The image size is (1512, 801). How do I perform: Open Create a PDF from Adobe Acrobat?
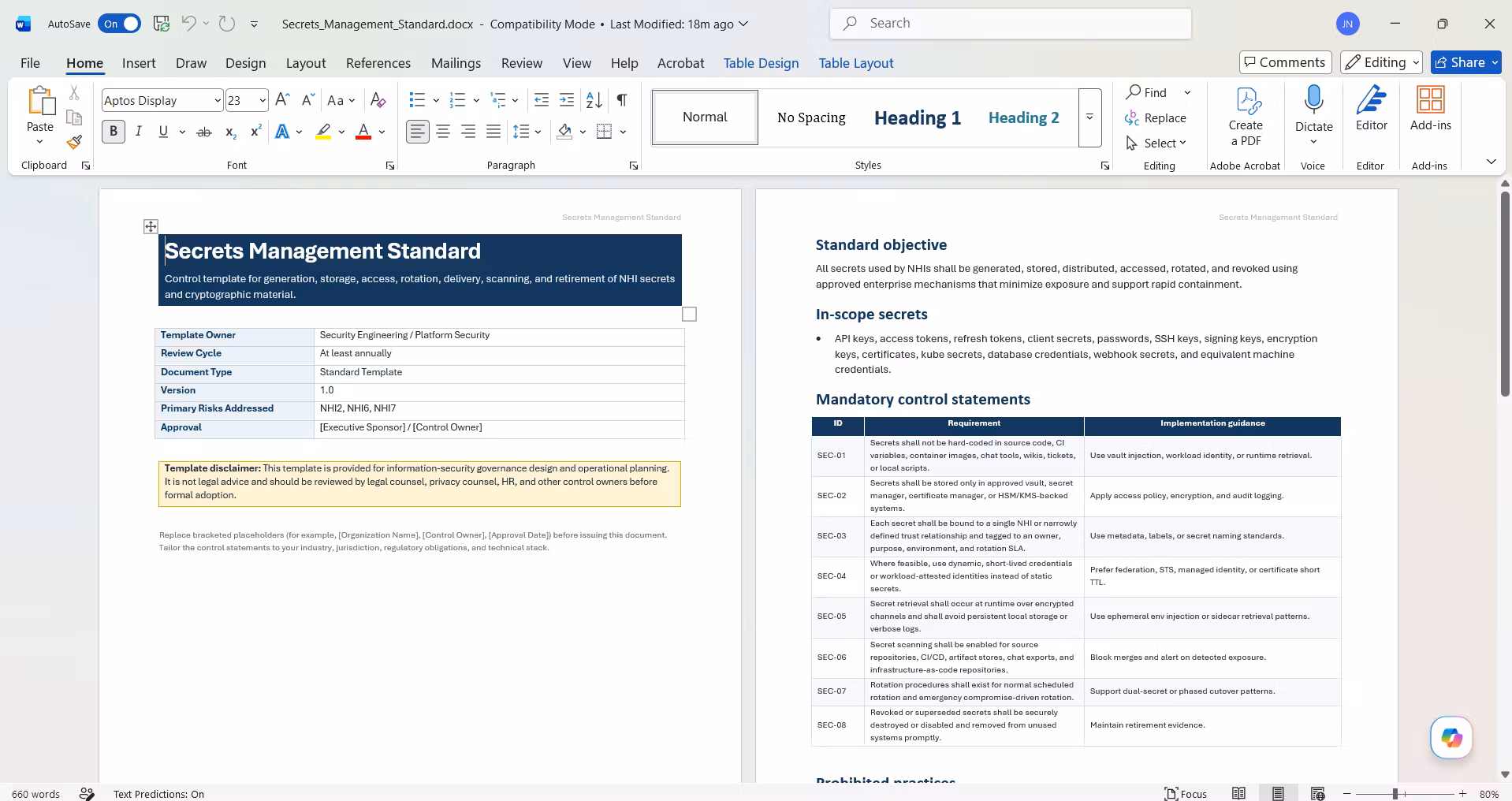tap(1246, 117)
